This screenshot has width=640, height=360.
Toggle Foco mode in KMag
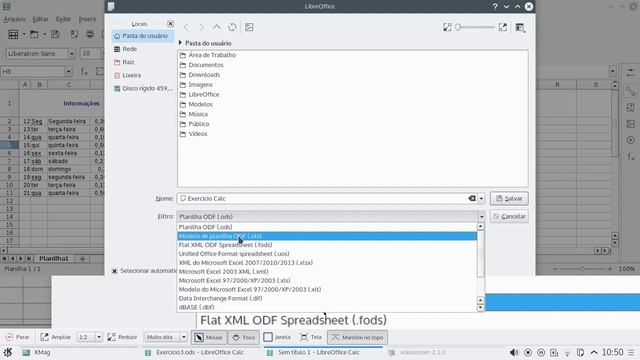(244, 337)
